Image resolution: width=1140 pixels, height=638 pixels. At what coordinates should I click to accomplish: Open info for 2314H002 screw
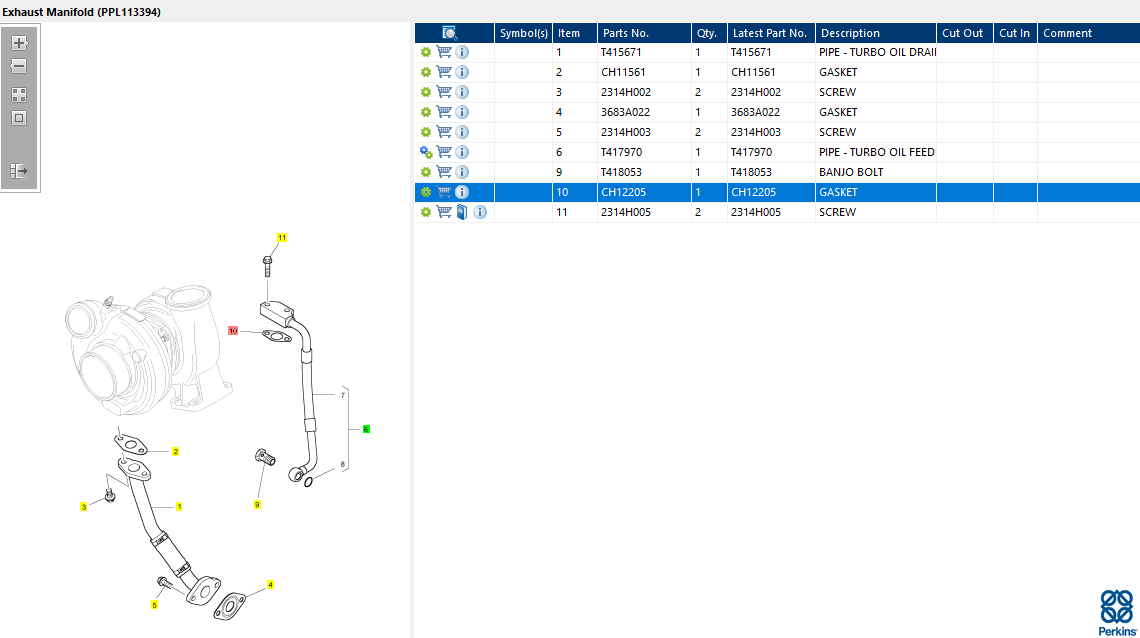coord(462,92)
